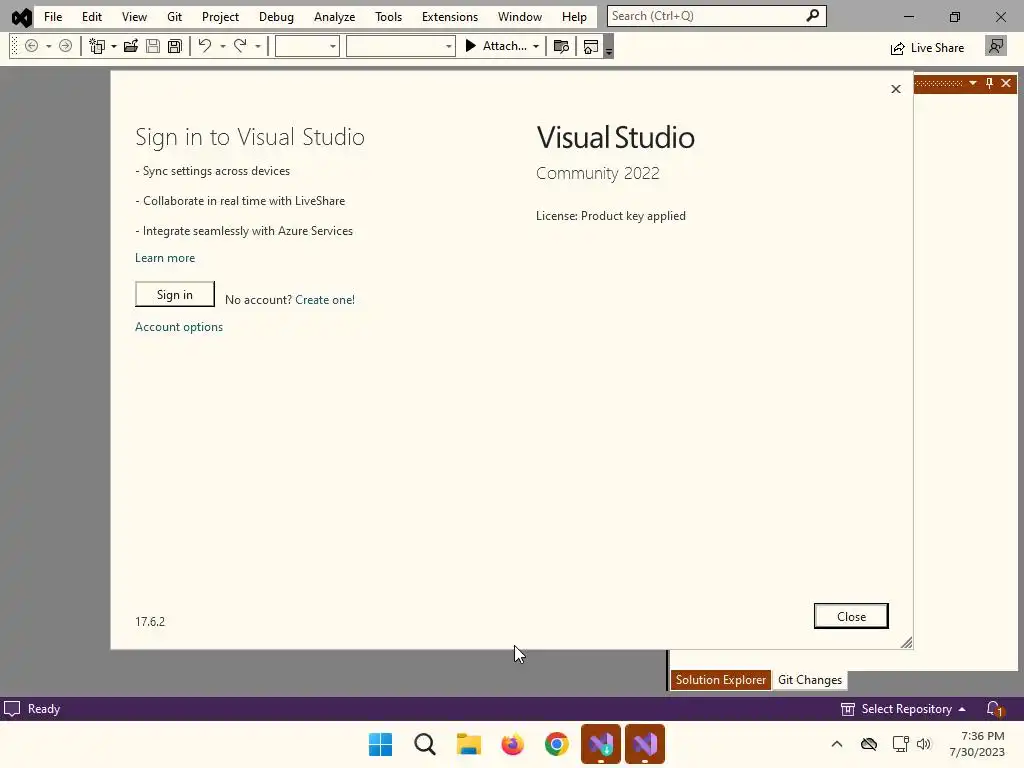Open the Analyze menu
The height and width of the screenshot is (768, 1024).
point(334,16)
